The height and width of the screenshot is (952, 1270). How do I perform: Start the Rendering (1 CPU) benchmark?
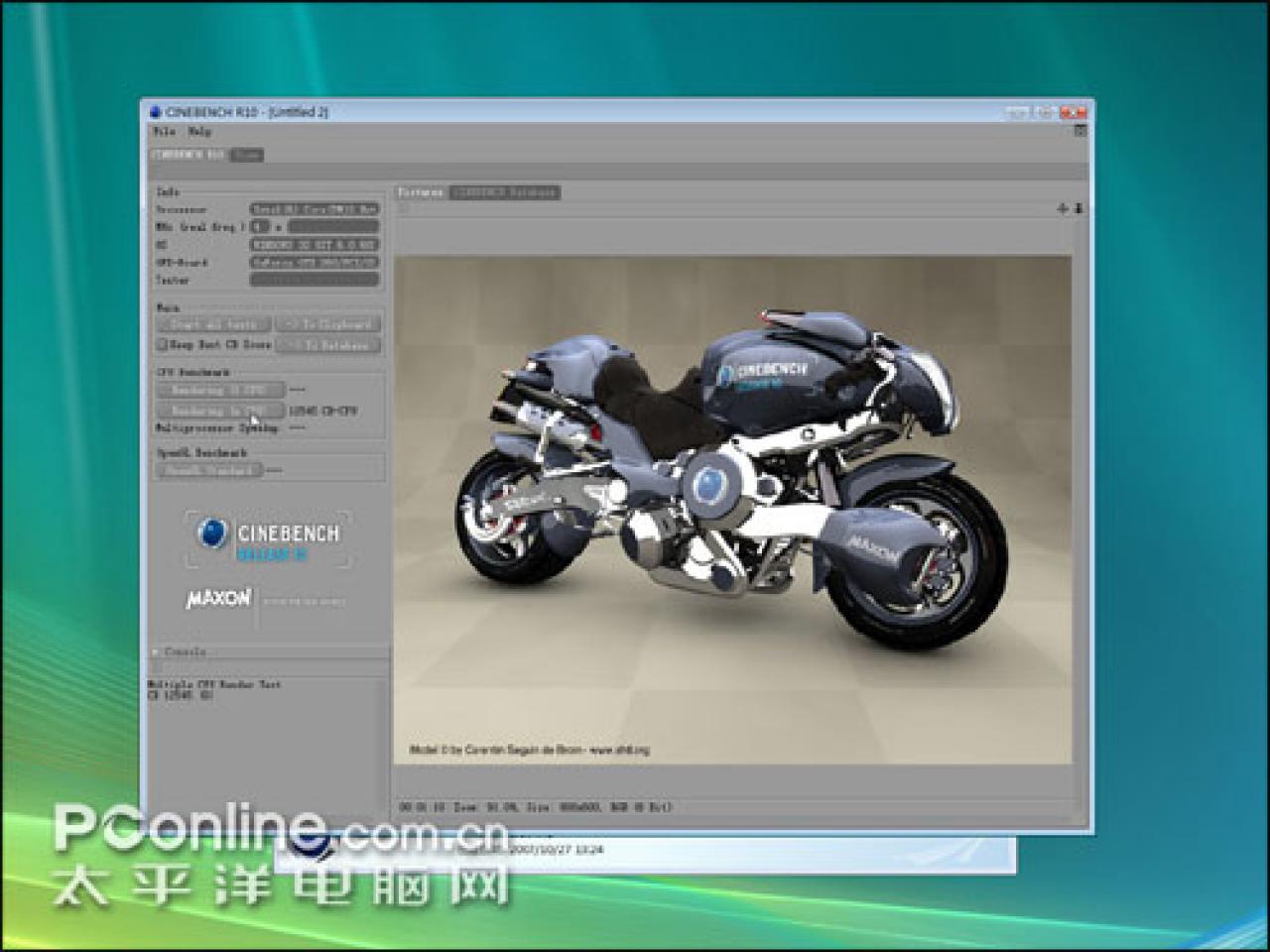pyautogui.click(x=220, y=391)
